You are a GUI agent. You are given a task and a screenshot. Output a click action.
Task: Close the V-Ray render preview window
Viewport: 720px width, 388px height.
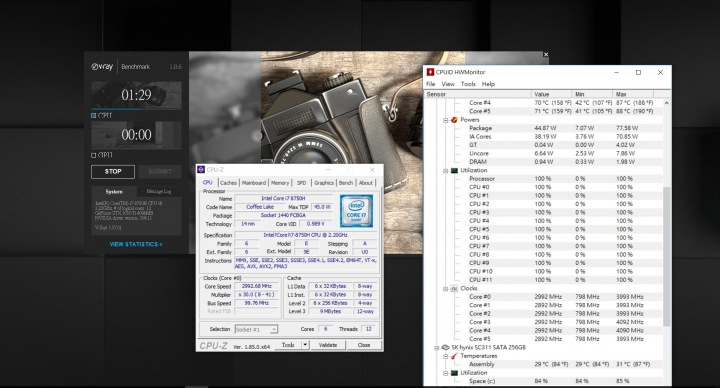point(546,55)
